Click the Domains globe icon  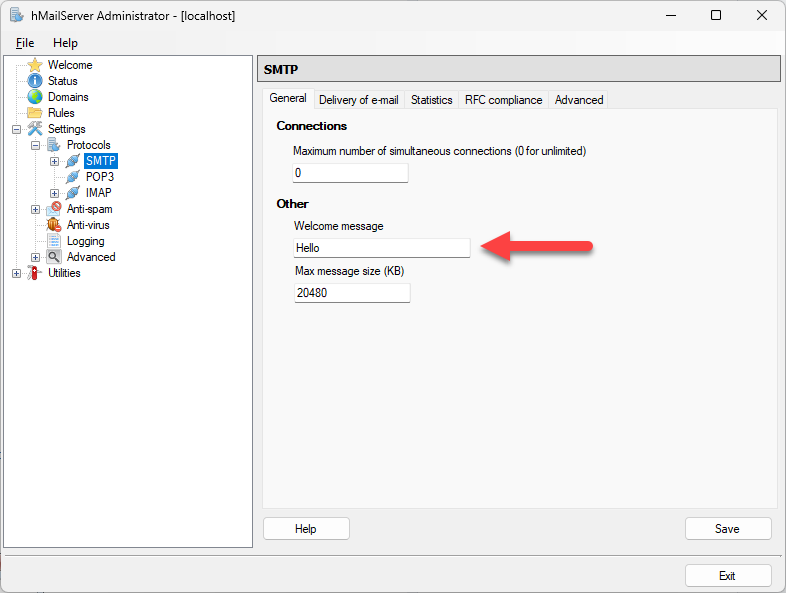pyautogui.click(x=35, y=97)
